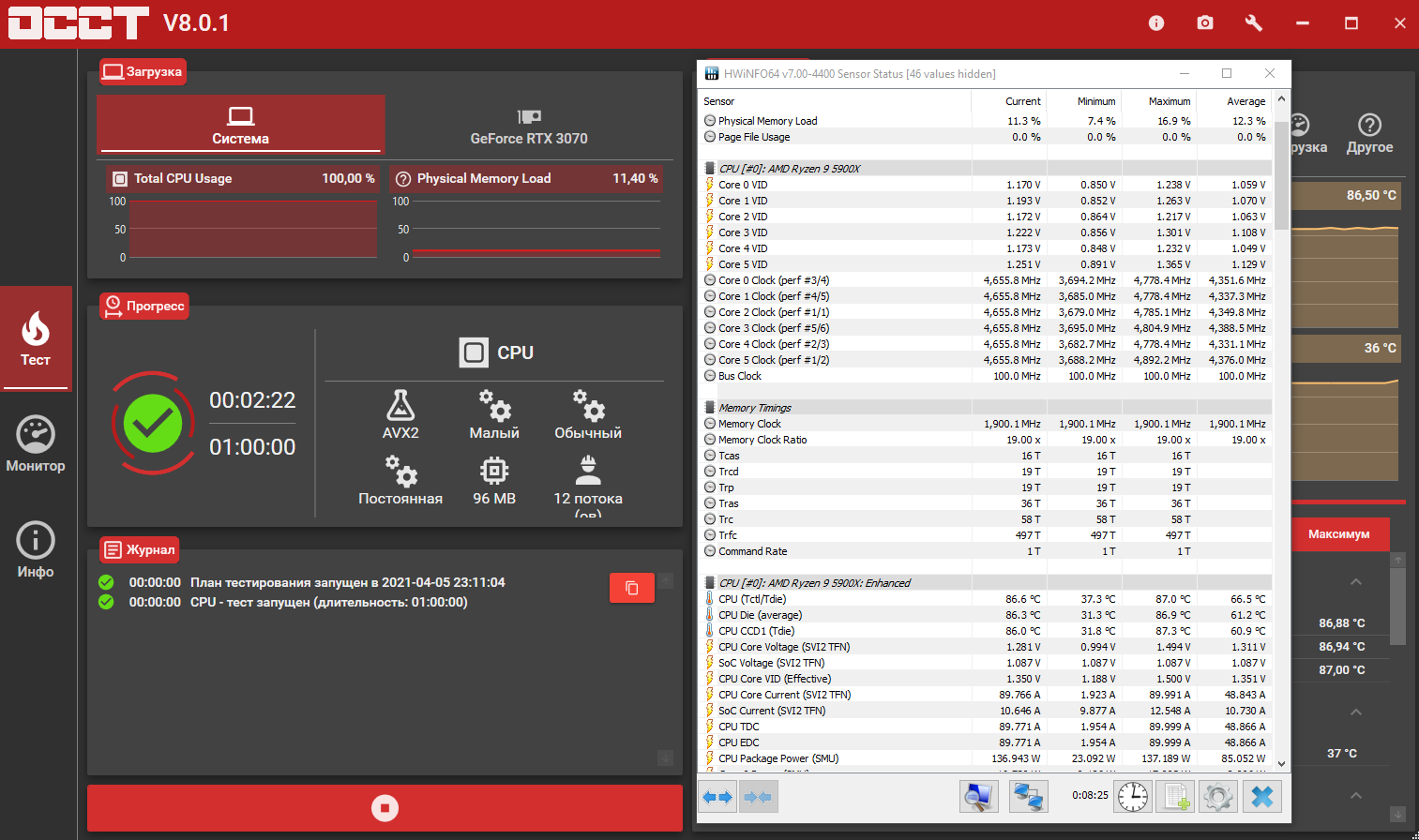Expand HWiNFO window columns with arrows button
The width and height of the screenshot is (1419, 840).
click(x=717, y=797)
